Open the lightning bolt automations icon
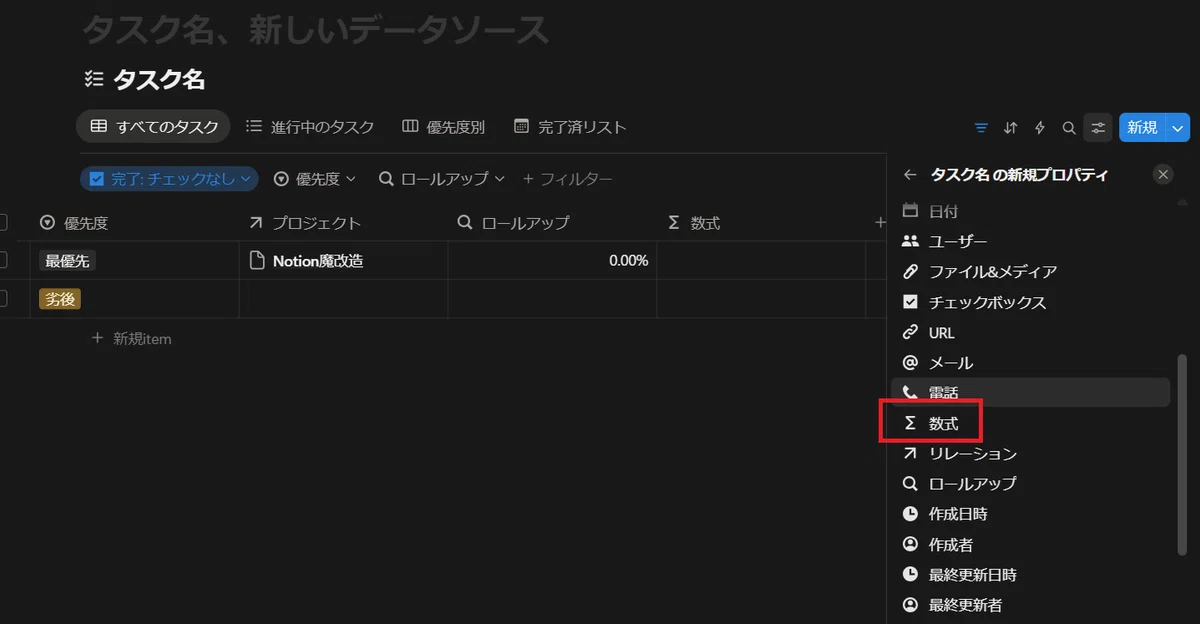The height and width of the screenshot is (624, 1200). pyautogui.click(x=1040, y=128)
